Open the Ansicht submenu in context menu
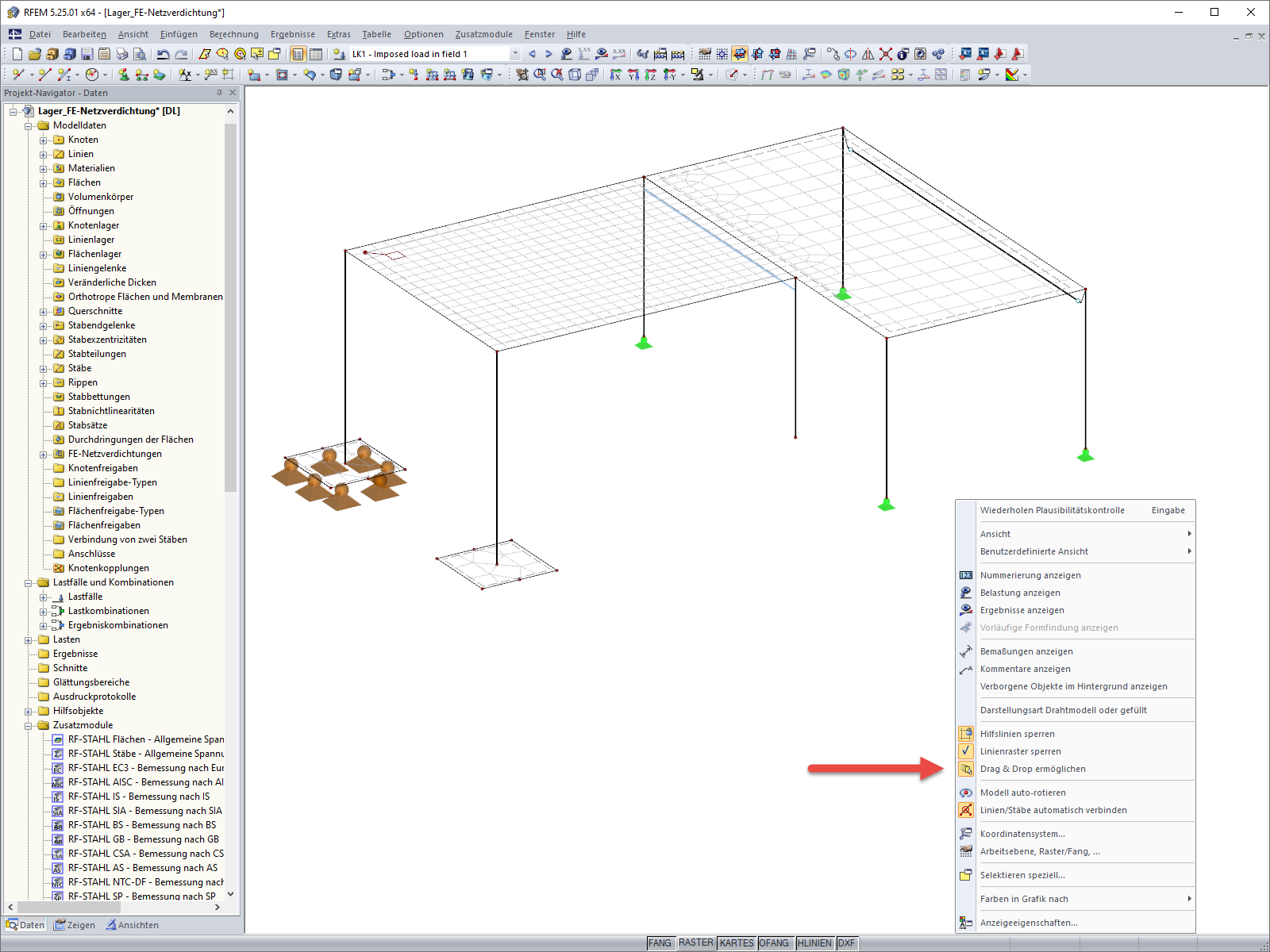The image size is (1270, 952). click(1076, 534)
